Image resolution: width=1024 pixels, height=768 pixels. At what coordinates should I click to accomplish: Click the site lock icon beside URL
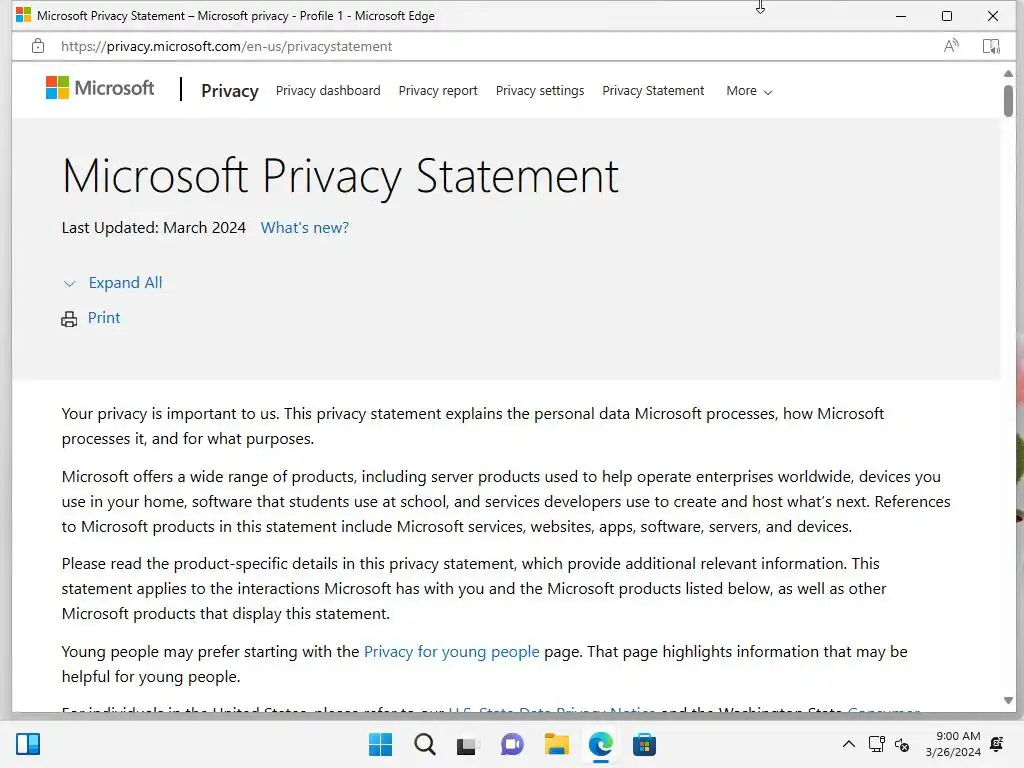[38, 46]
